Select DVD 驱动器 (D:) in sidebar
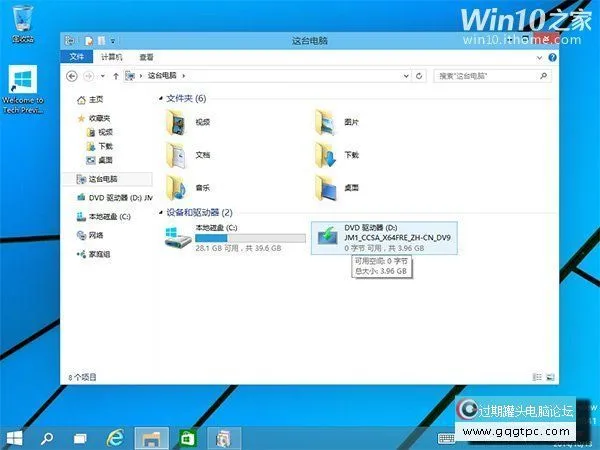The image size is (600, 450). click(x=115, y=197)
